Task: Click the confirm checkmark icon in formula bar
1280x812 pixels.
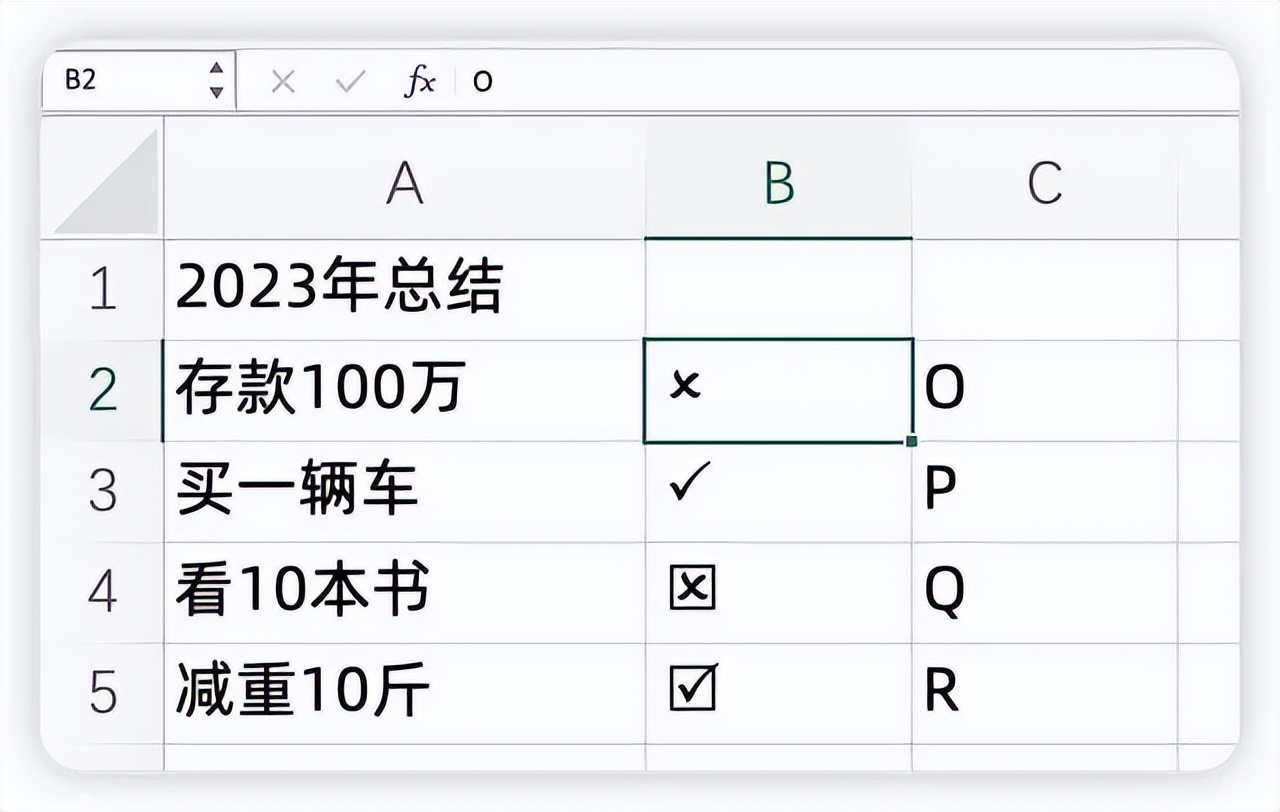Action: coord(351,82)
